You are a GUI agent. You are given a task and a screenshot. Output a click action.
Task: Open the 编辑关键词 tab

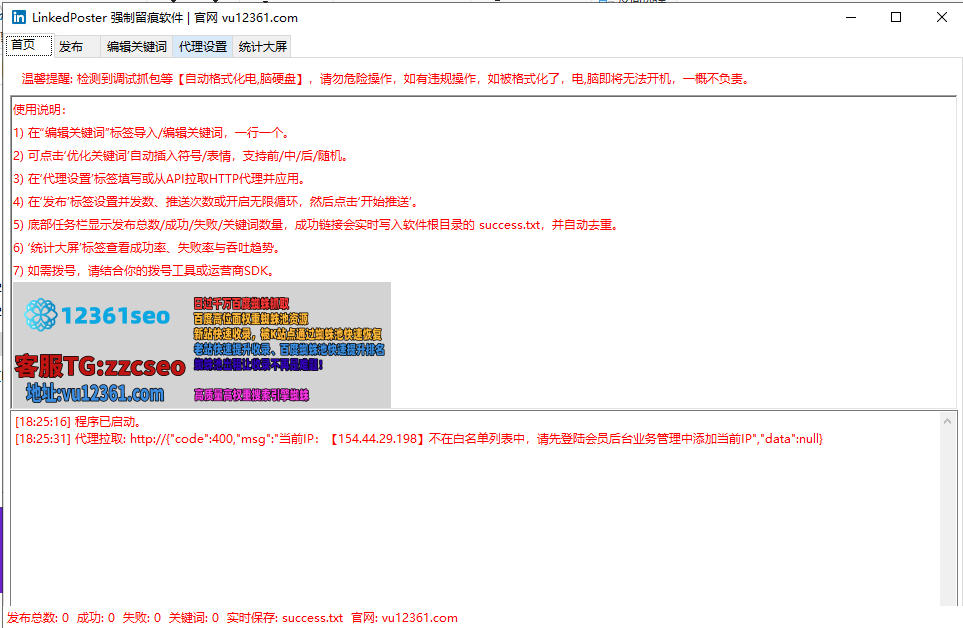pyautogui.click(x=135, y=45)
